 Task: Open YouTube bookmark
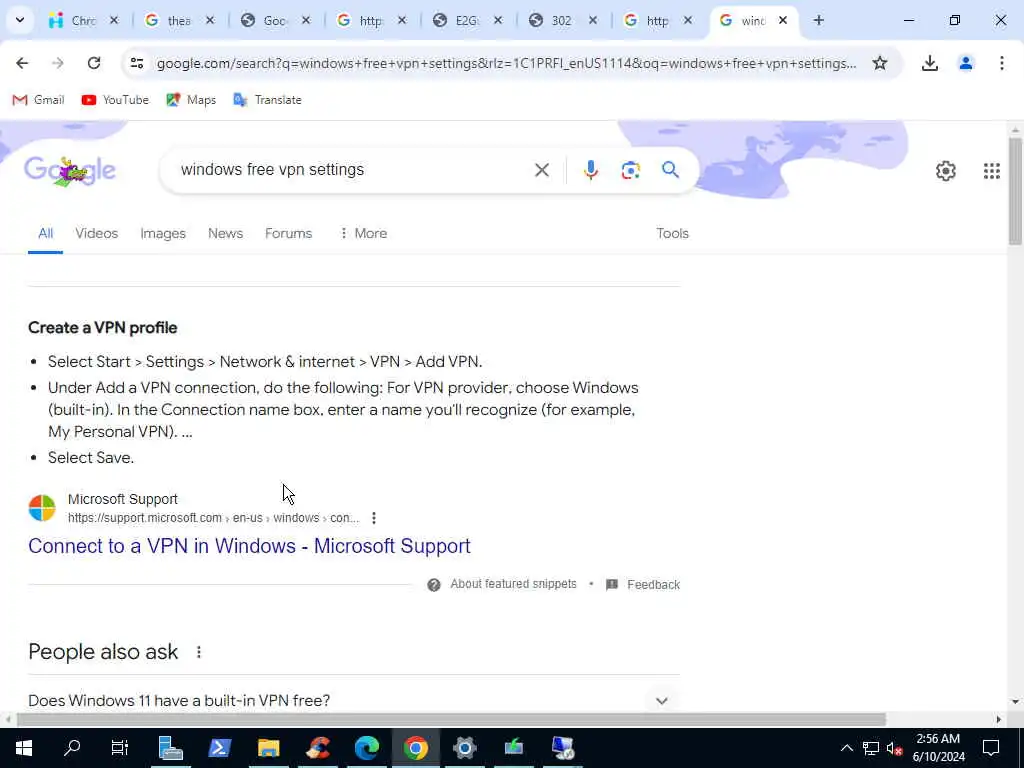[x=115, y=100]
